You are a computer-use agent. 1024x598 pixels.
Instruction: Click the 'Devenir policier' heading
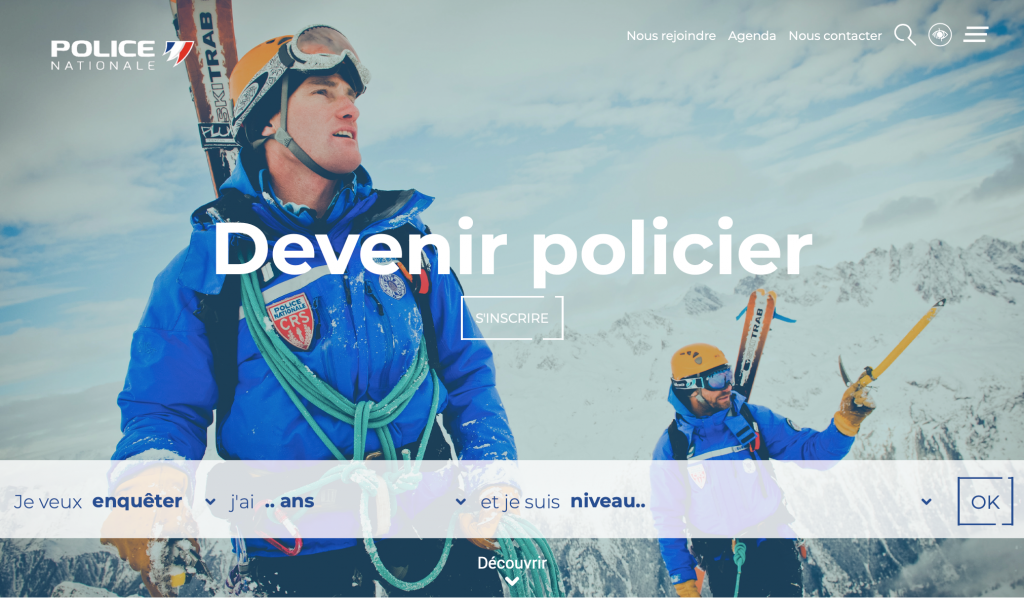click(512, 249)
